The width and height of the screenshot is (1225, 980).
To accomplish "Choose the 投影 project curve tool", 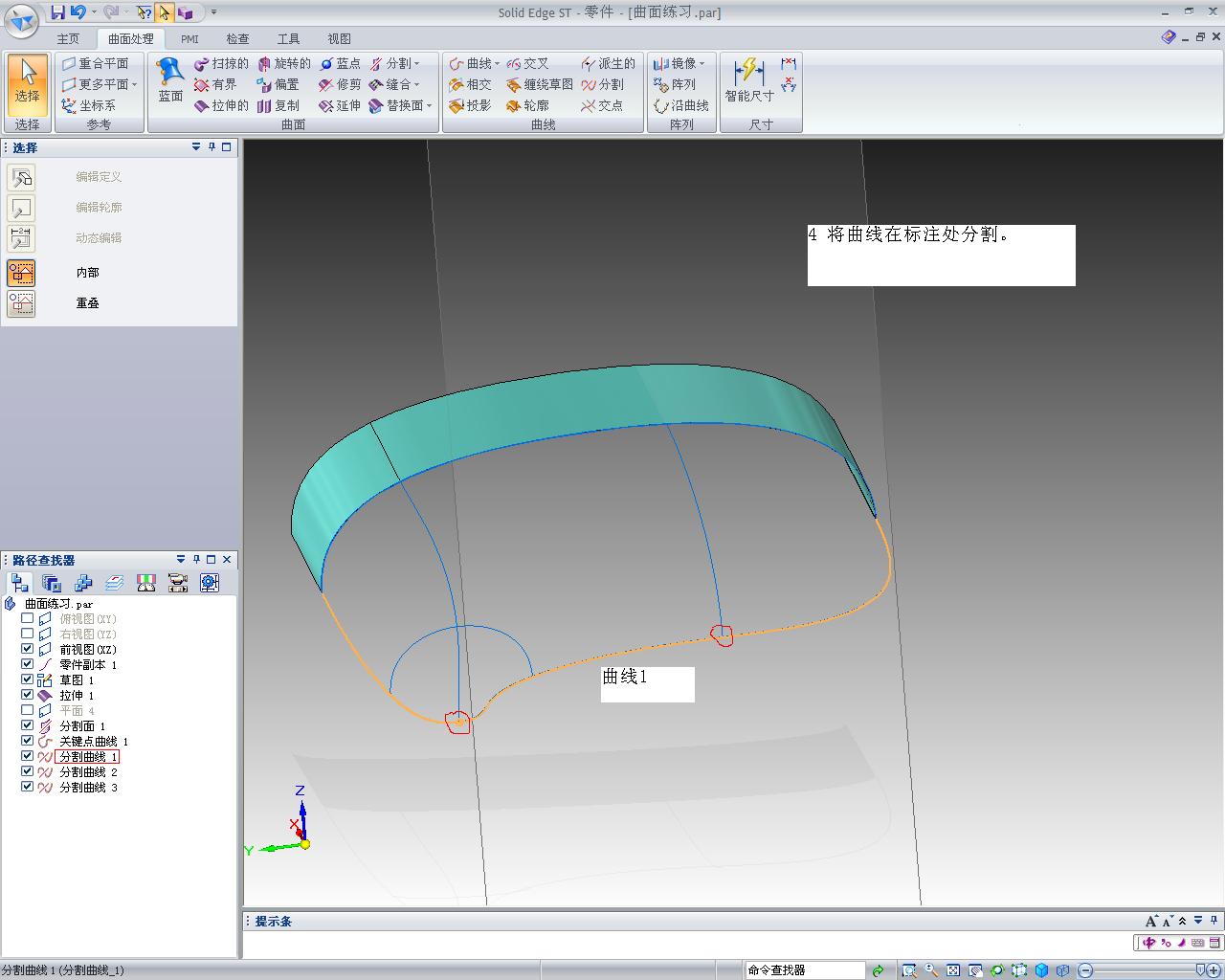I will click(470, 105).
